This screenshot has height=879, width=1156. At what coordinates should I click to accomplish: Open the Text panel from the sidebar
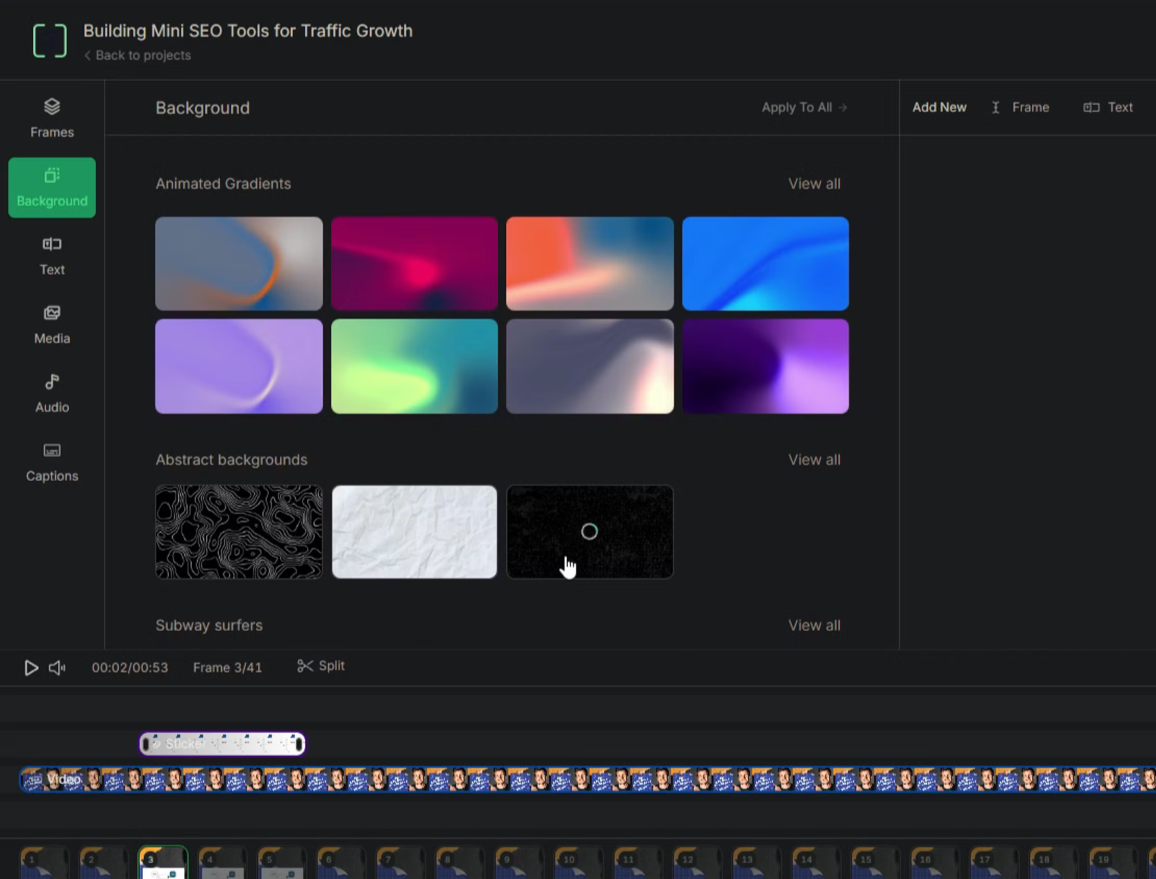51,255
